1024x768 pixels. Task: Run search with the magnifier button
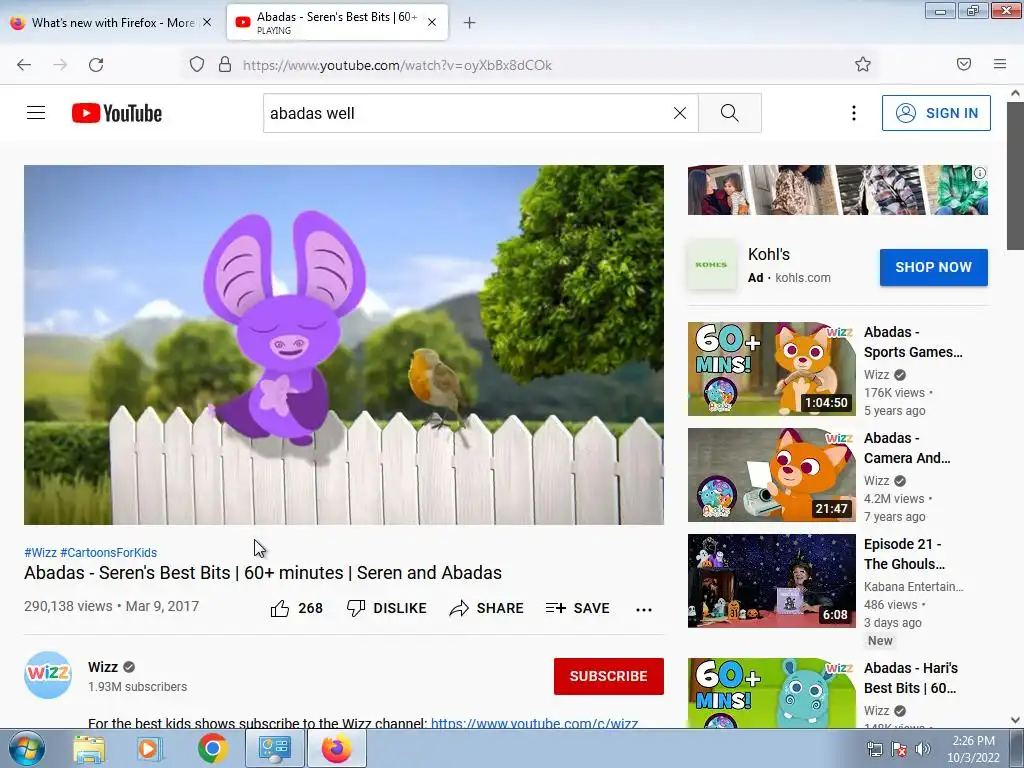pyautogui.click(x=729, y=113)
